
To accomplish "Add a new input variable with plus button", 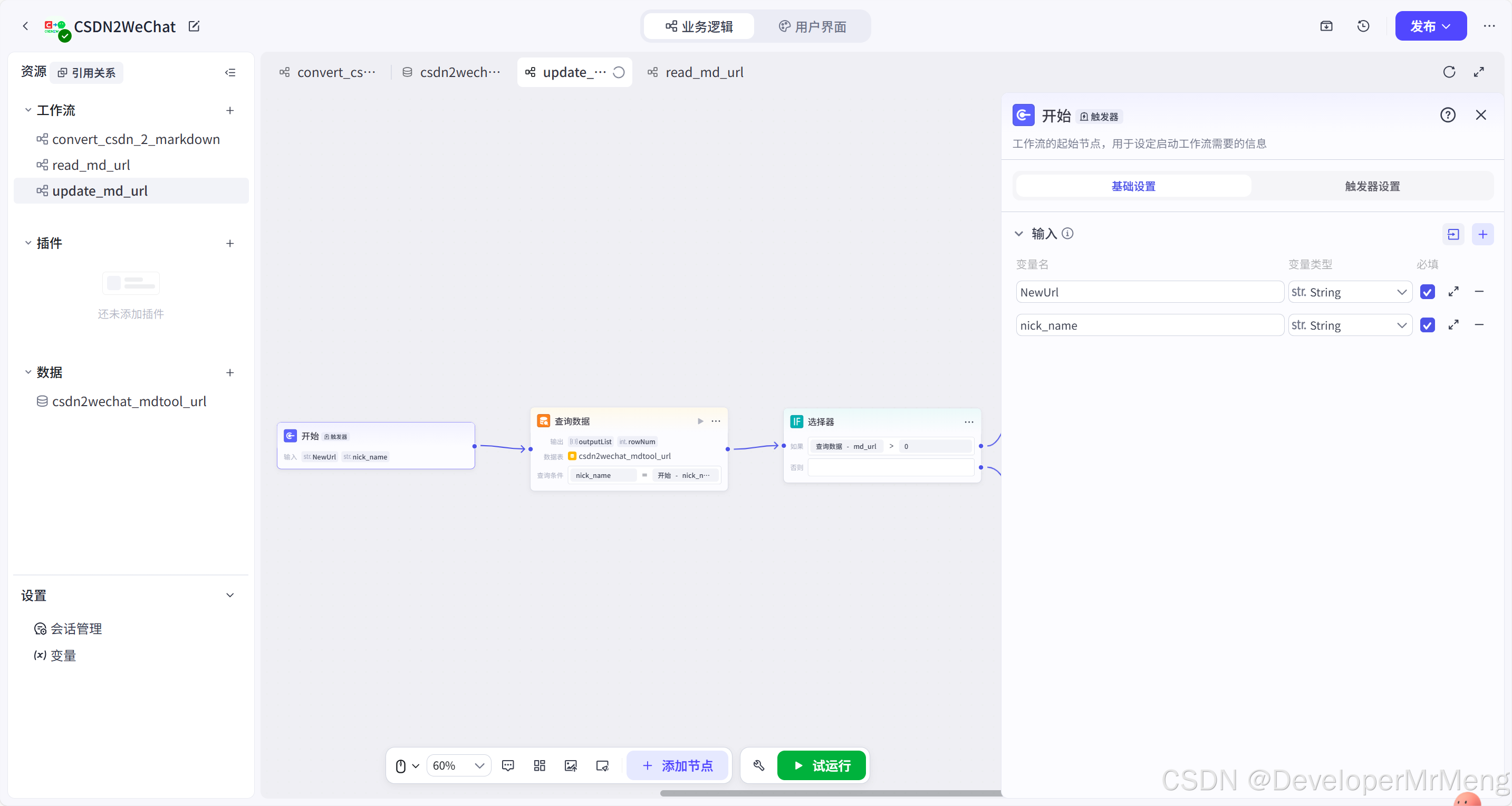I will (1482, 234).
